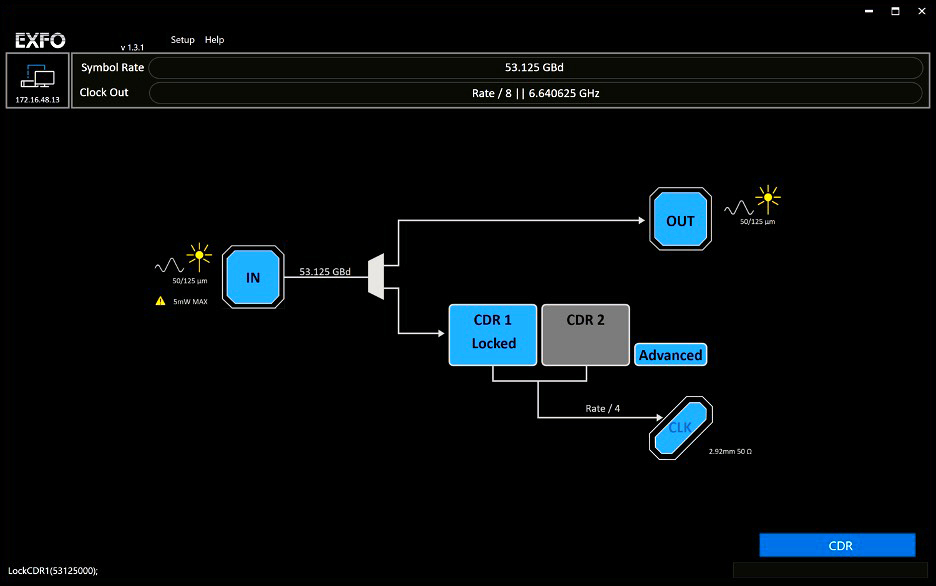The height and width of the screenshot is (586, 936).
Task: Click the '53.125 GBd' line label
Action: pyautogui.click(x=325, y=272)
